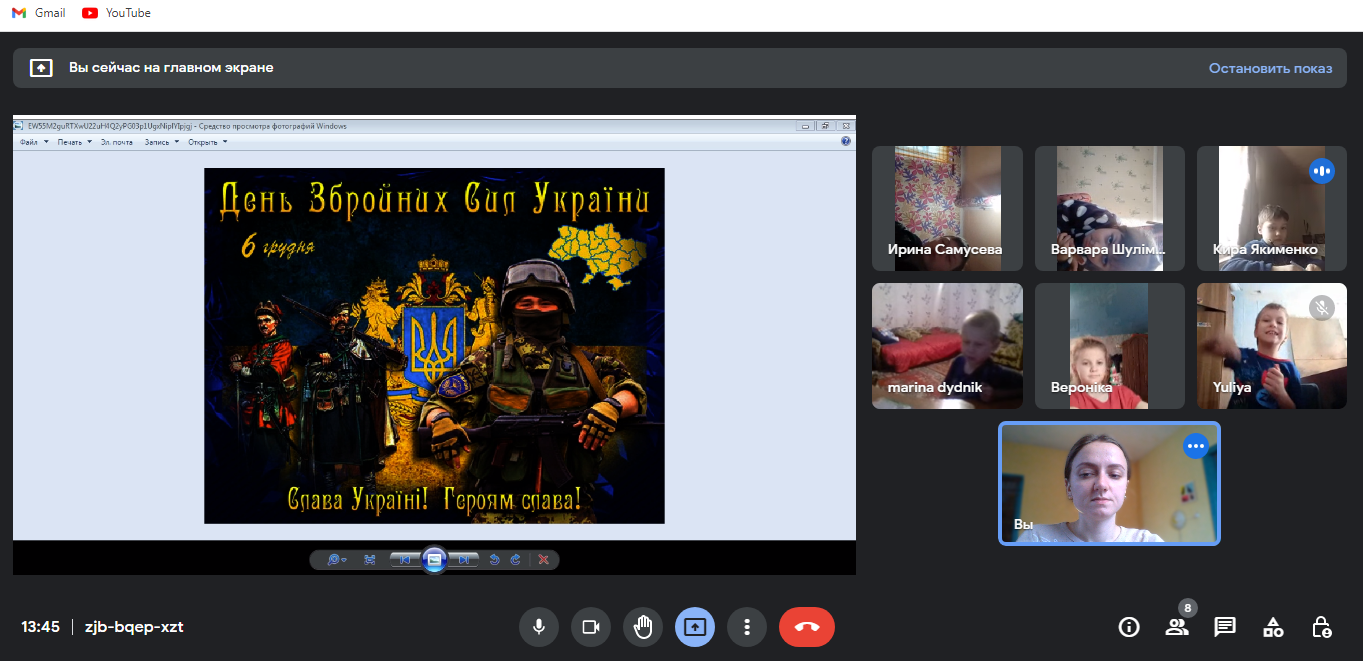1363x661 pixels.
Task: Select Вероніка's video tile
Action: pyautogui.click(x=1110, y=346)
